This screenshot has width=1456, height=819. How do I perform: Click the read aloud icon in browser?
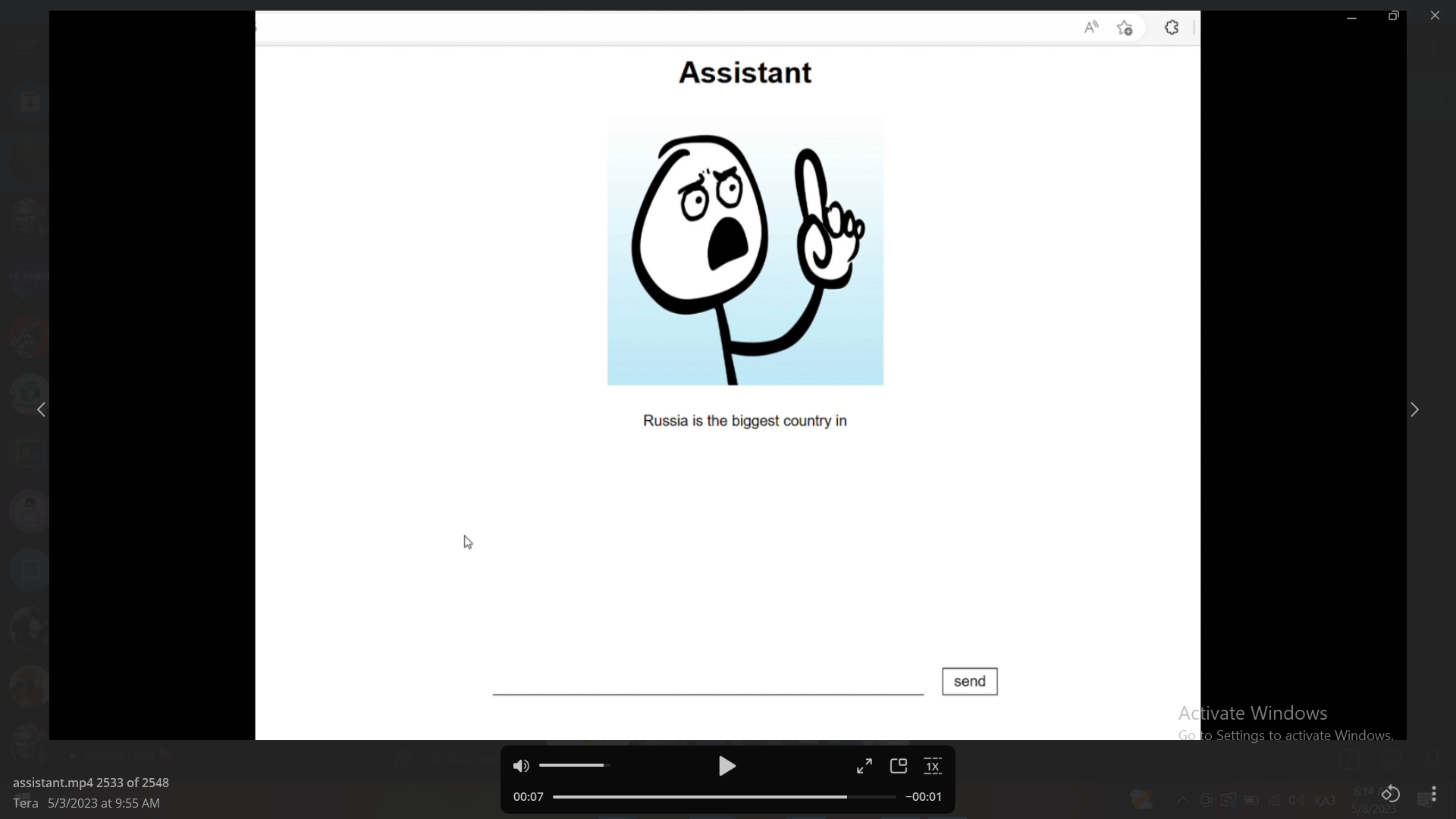coord(1090,28)
